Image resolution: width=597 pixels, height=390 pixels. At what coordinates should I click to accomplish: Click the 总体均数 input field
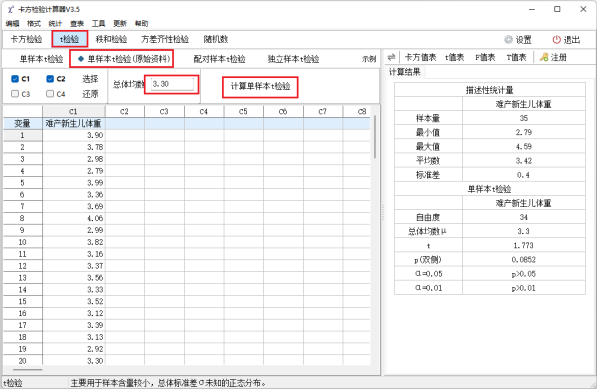(x=172, y=84)
